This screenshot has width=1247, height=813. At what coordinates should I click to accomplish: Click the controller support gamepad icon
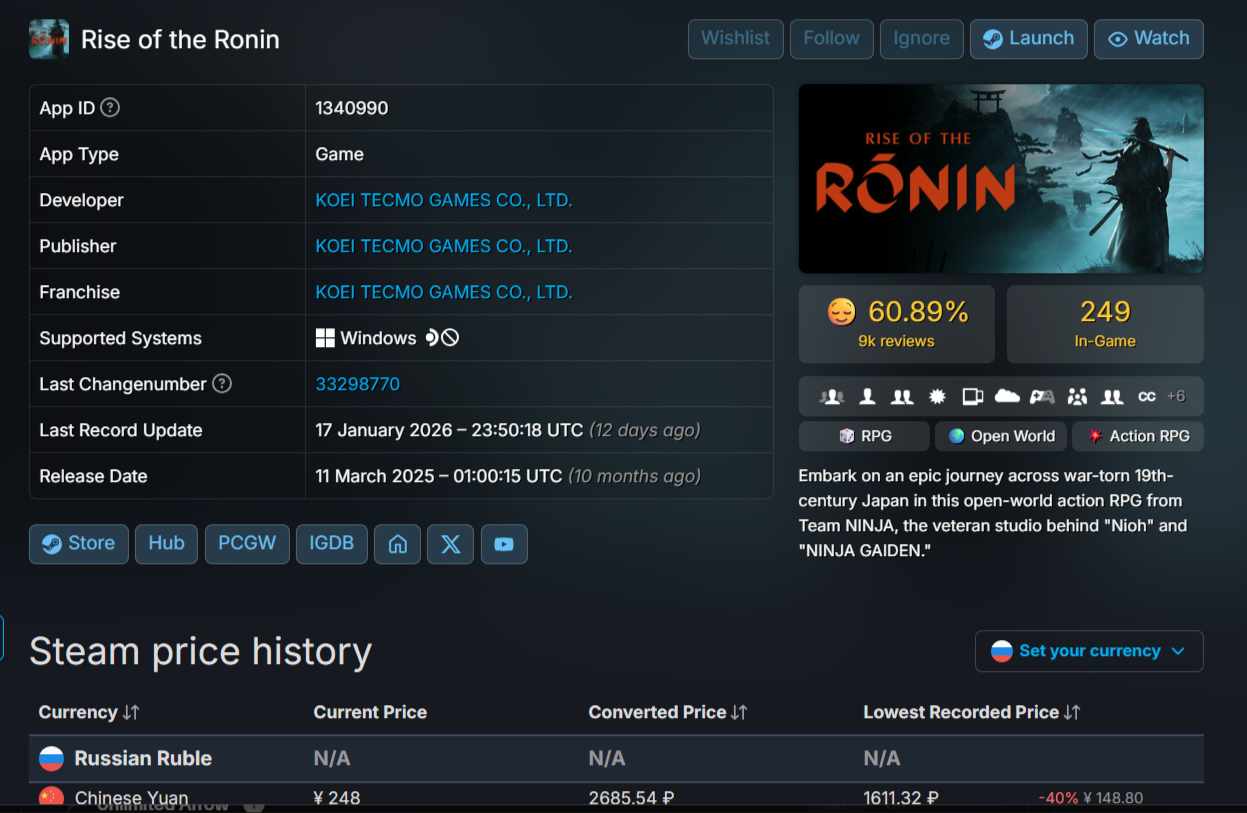(x=1042, y=396)
